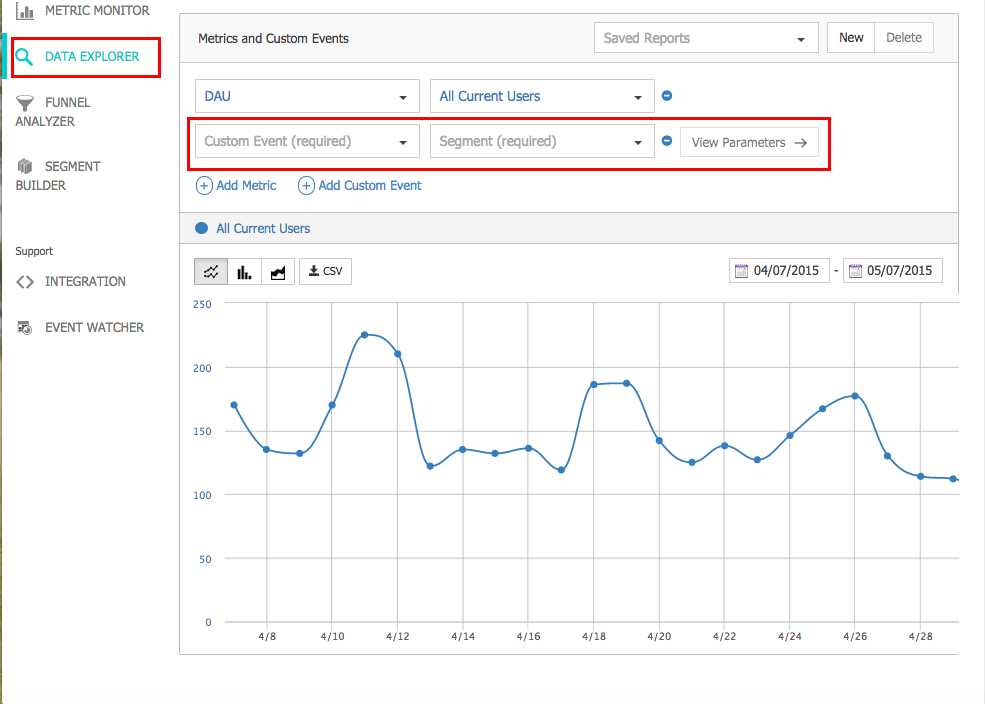Screen dimensions: 985x704
Task: Toggle All Current Users series visibility
Action: coord(202,228)
